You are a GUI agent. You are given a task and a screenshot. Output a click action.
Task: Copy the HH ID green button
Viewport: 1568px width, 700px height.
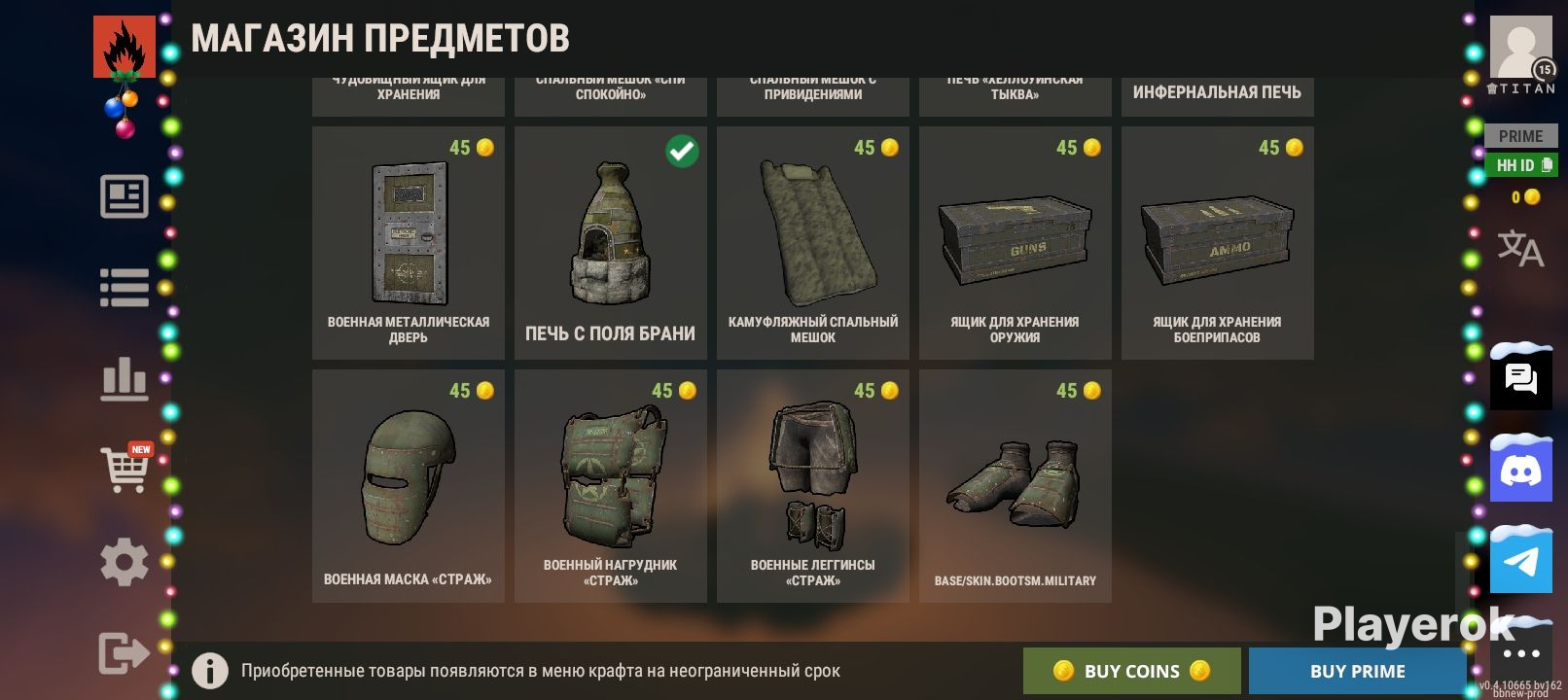[1521, 165]
